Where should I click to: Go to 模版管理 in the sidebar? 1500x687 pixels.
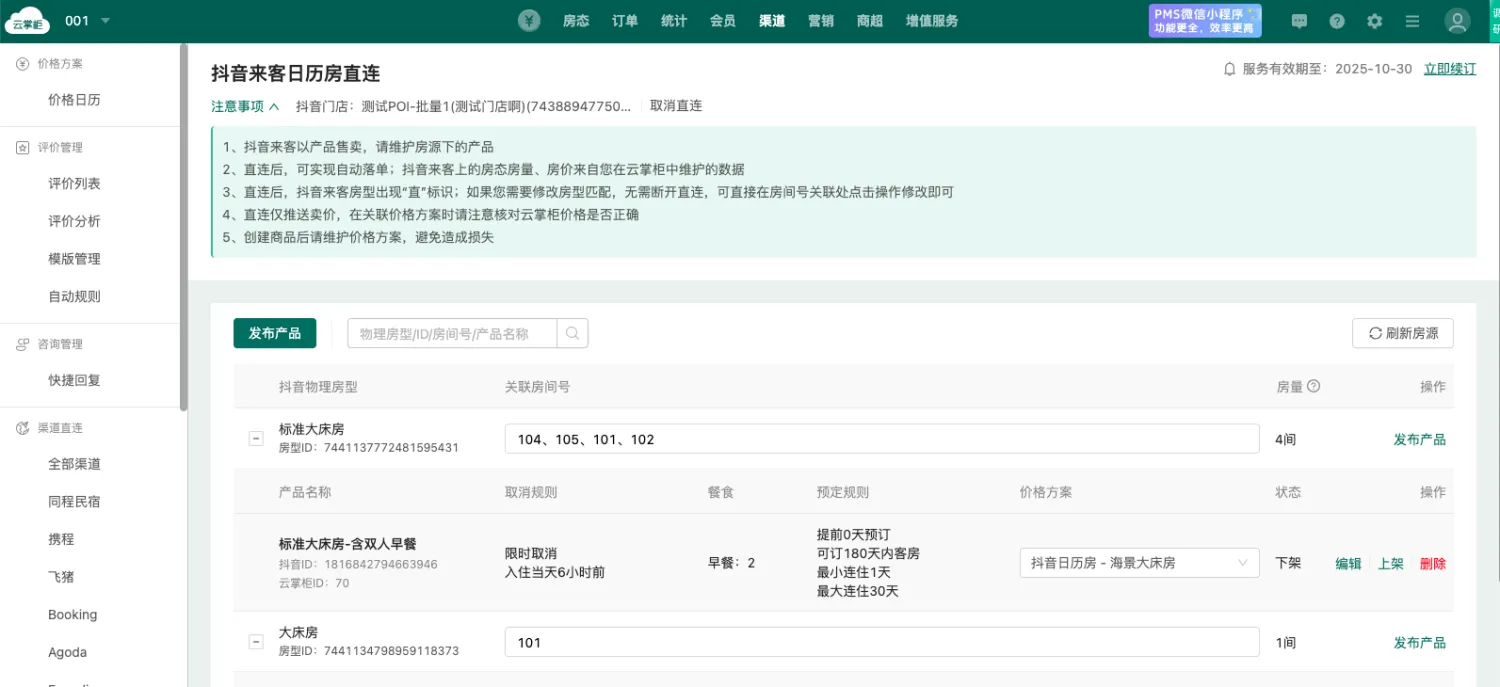point(74,259)
